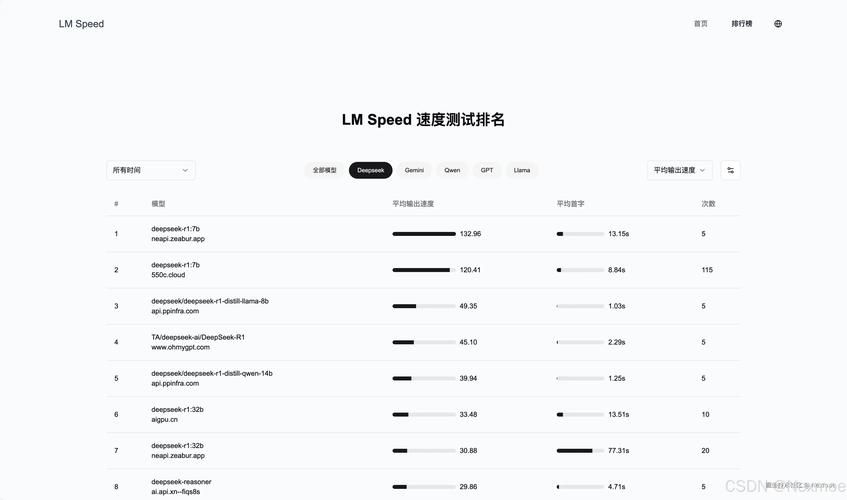Image resolution: width=847 pixels, height=500 pixels.
Task: Open the 平均输出速度 sort dropdown
Action: pos(680,170)
